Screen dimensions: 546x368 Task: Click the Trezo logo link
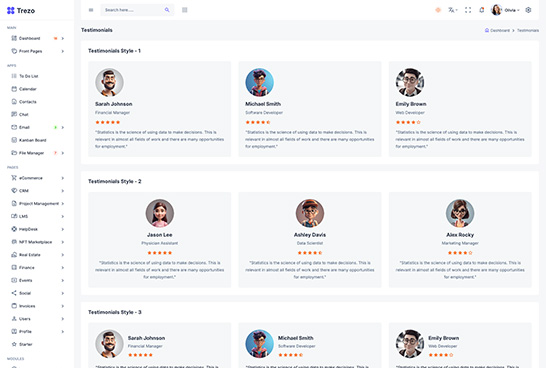coord(21,11)
